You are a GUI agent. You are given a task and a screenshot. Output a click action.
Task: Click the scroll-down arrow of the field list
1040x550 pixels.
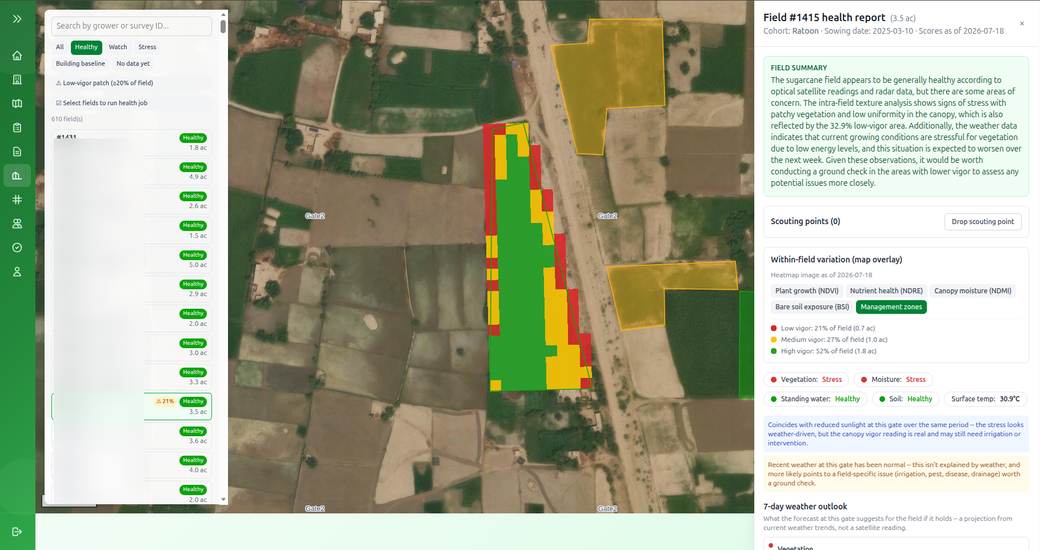(x=223, y=500)
